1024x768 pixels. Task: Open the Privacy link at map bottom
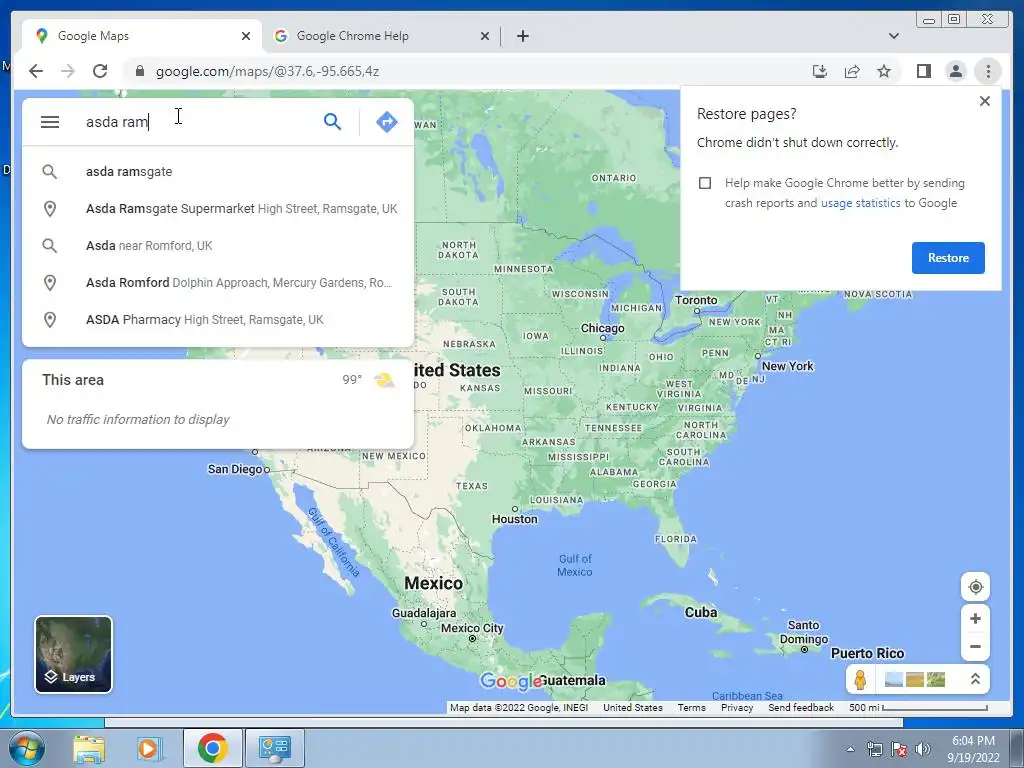737,708
